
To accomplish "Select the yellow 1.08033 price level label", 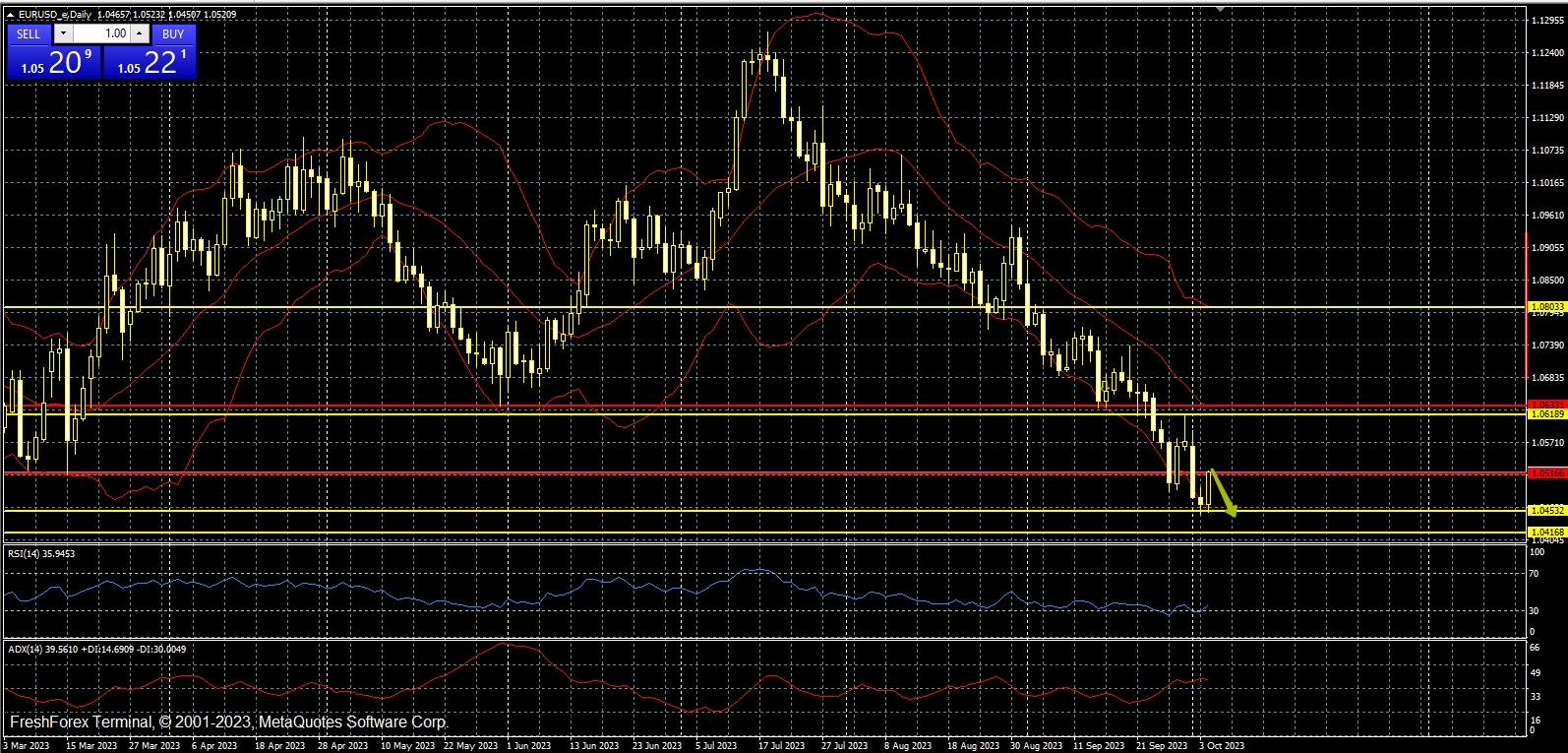I will click(1546, 307).
